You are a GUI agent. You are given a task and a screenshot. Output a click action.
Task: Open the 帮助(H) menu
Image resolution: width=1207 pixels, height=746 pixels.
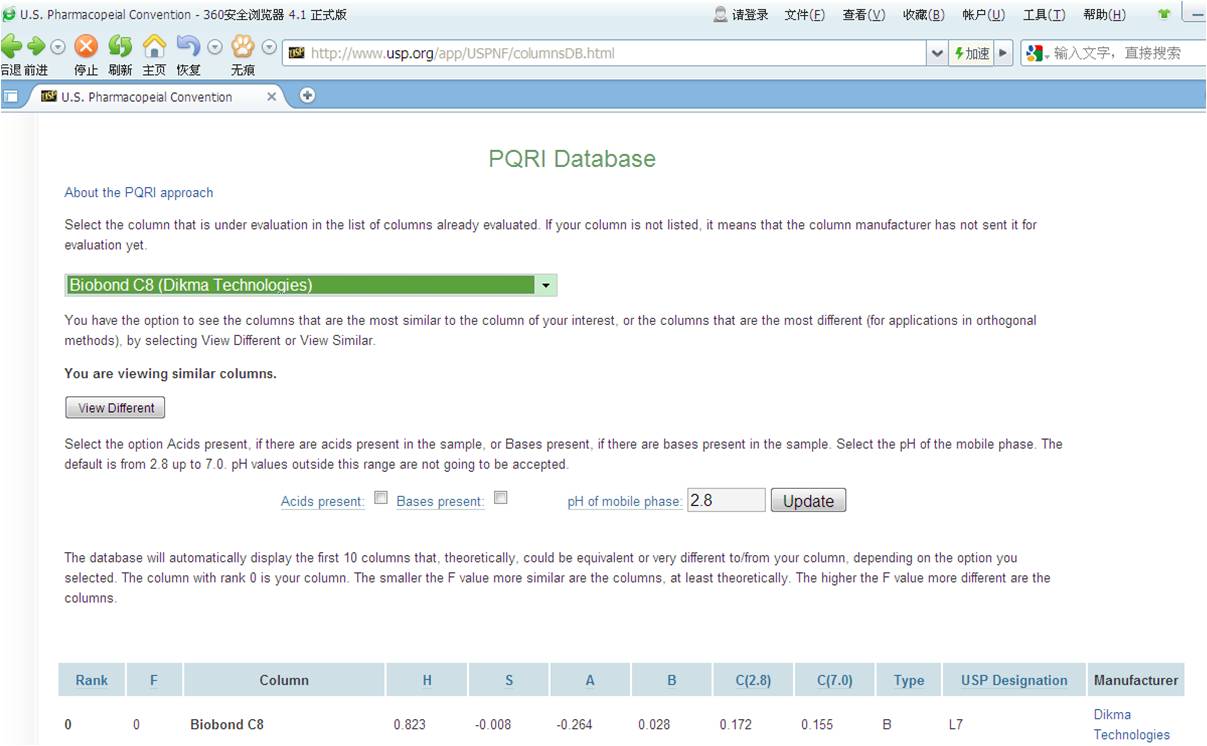[x=1104, y=14]
